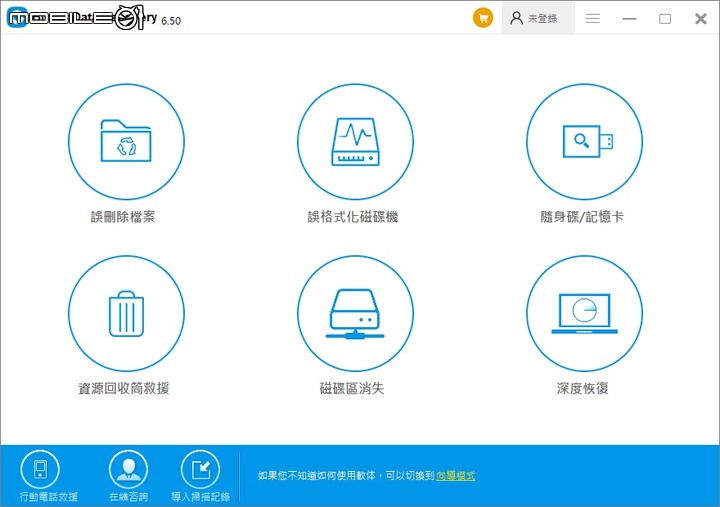Select the 磁碟區消失 lost partition icon
The image size is (720, 507).
[x=355, y=313]
